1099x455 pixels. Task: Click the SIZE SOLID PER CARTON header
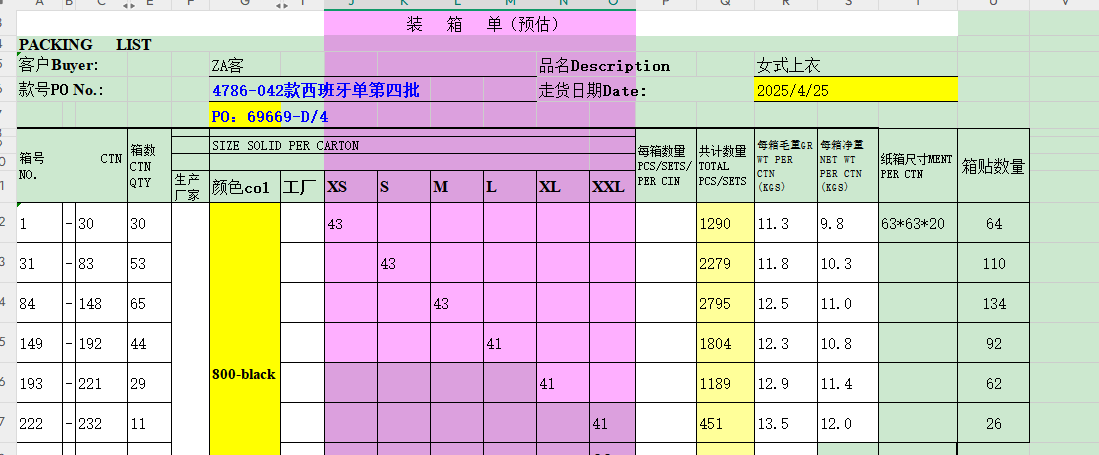coord(285,146)
